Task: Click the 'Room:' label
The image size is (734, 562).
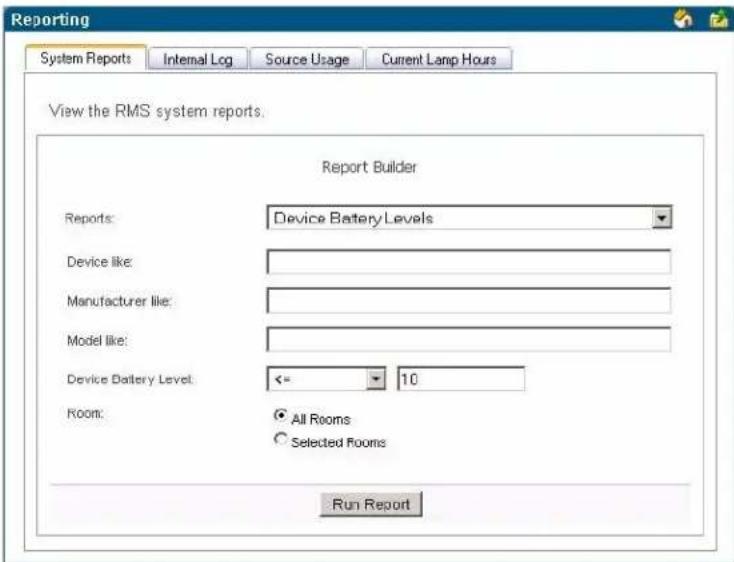Action: 85,414
